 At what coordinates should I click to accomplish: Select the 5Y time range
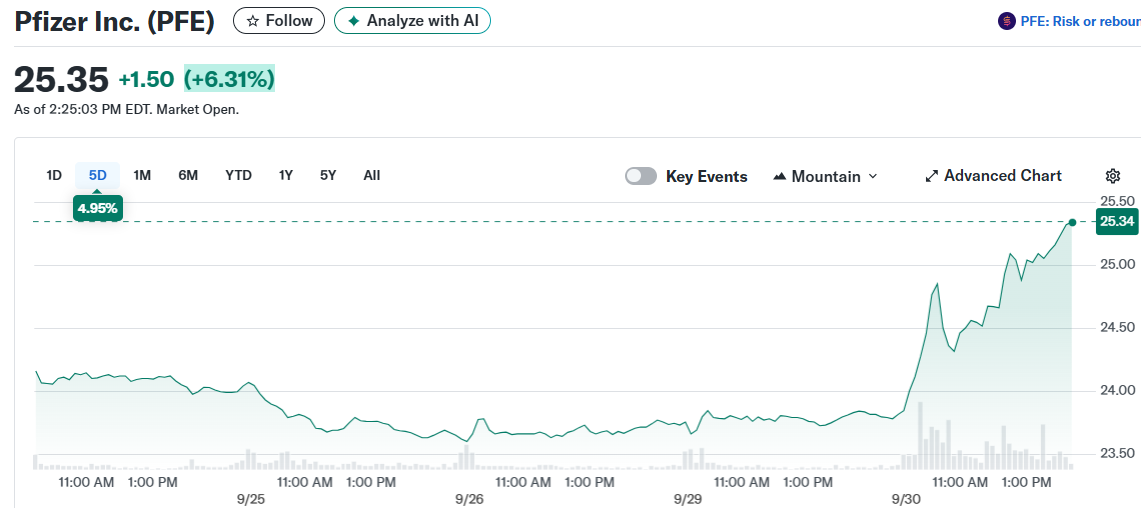pos(328,175)
